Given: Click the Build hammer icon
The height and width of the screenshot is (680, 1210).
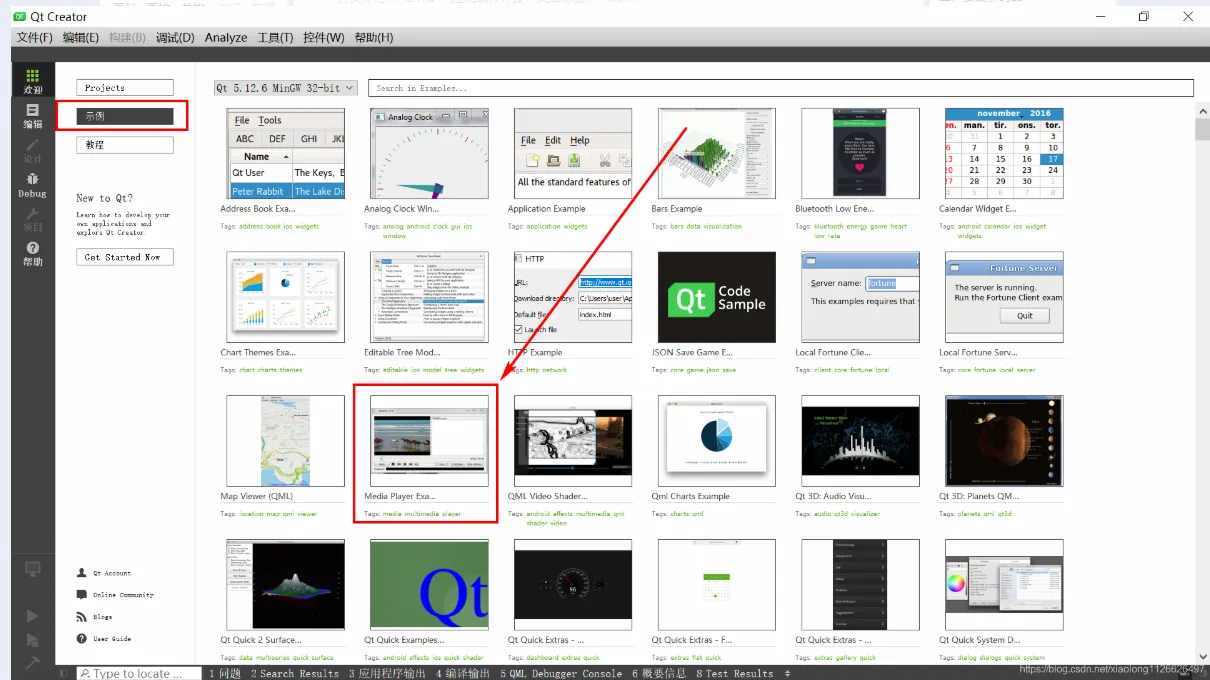Looking at the screenshot, I should coord(33,661).
